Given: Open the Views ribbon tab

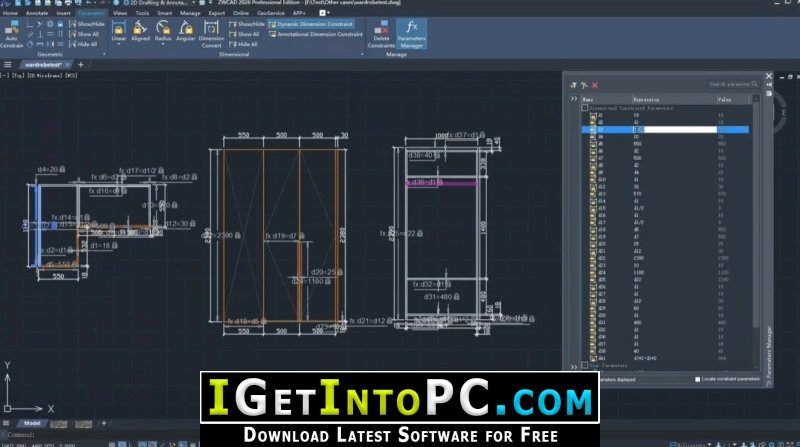Looking at the screenshot, I should point(120,13).
